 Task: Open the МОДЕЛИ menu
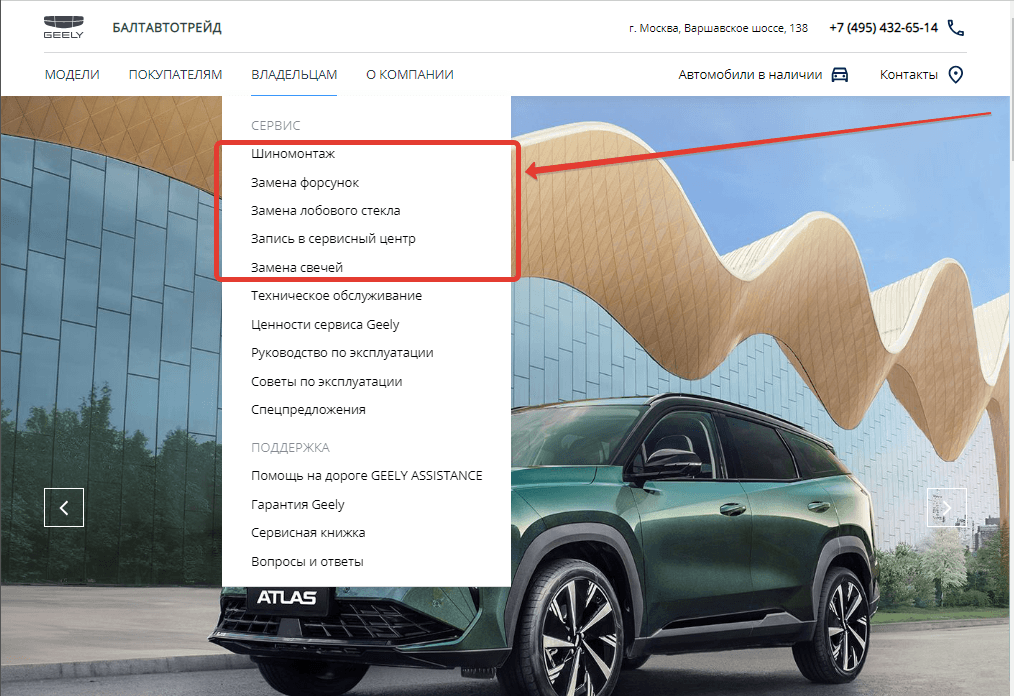pos(72,74)
